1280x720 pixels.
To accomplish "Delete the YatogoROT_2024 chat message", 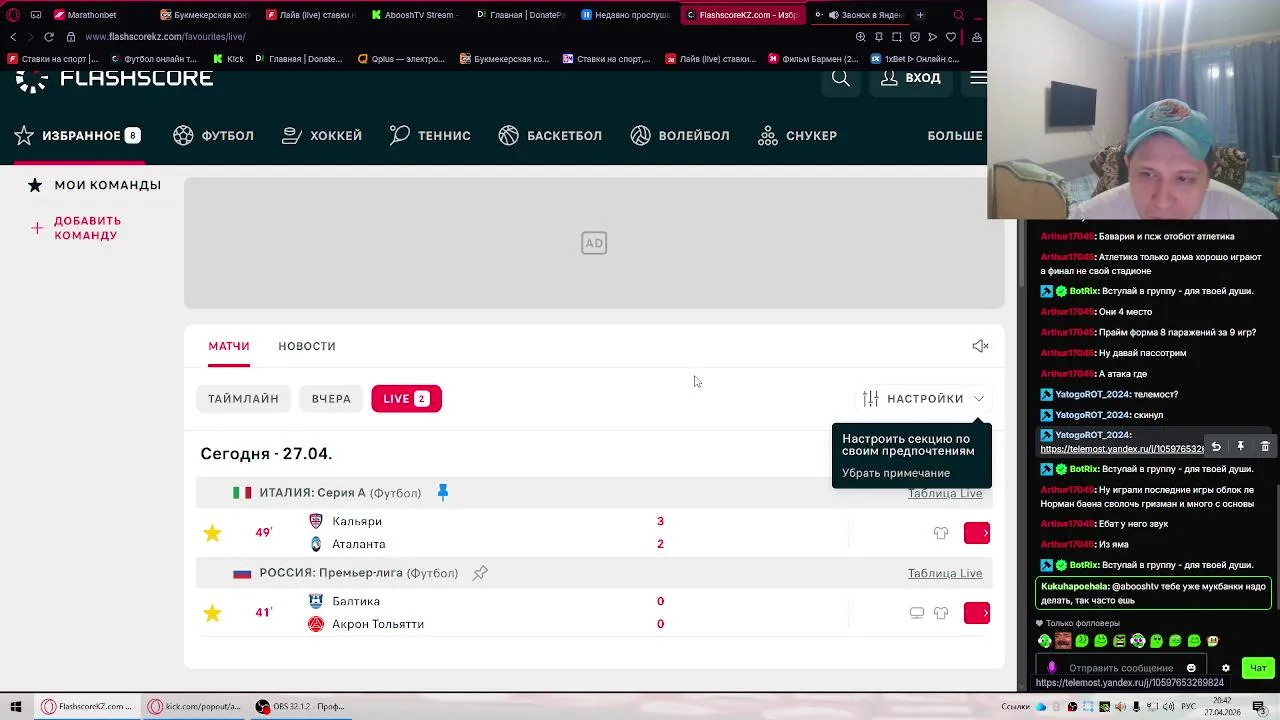I will 1265,447.
